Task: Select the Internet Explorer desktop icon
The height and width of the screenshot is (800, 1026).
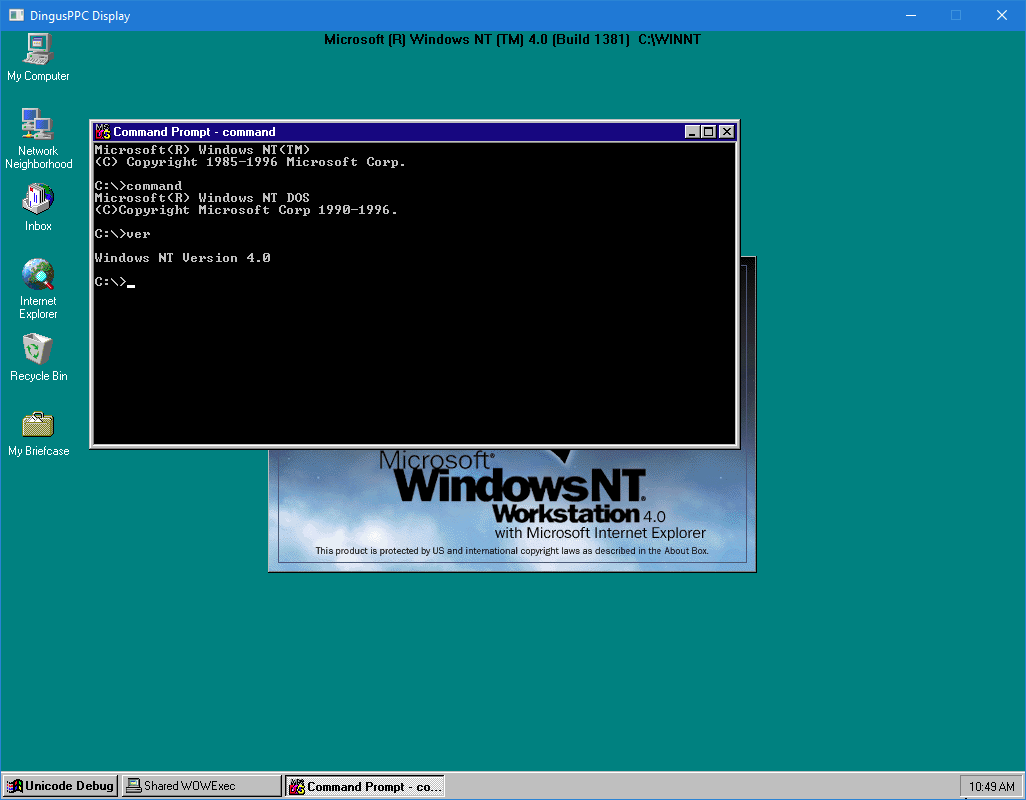Action: (38, 288)
